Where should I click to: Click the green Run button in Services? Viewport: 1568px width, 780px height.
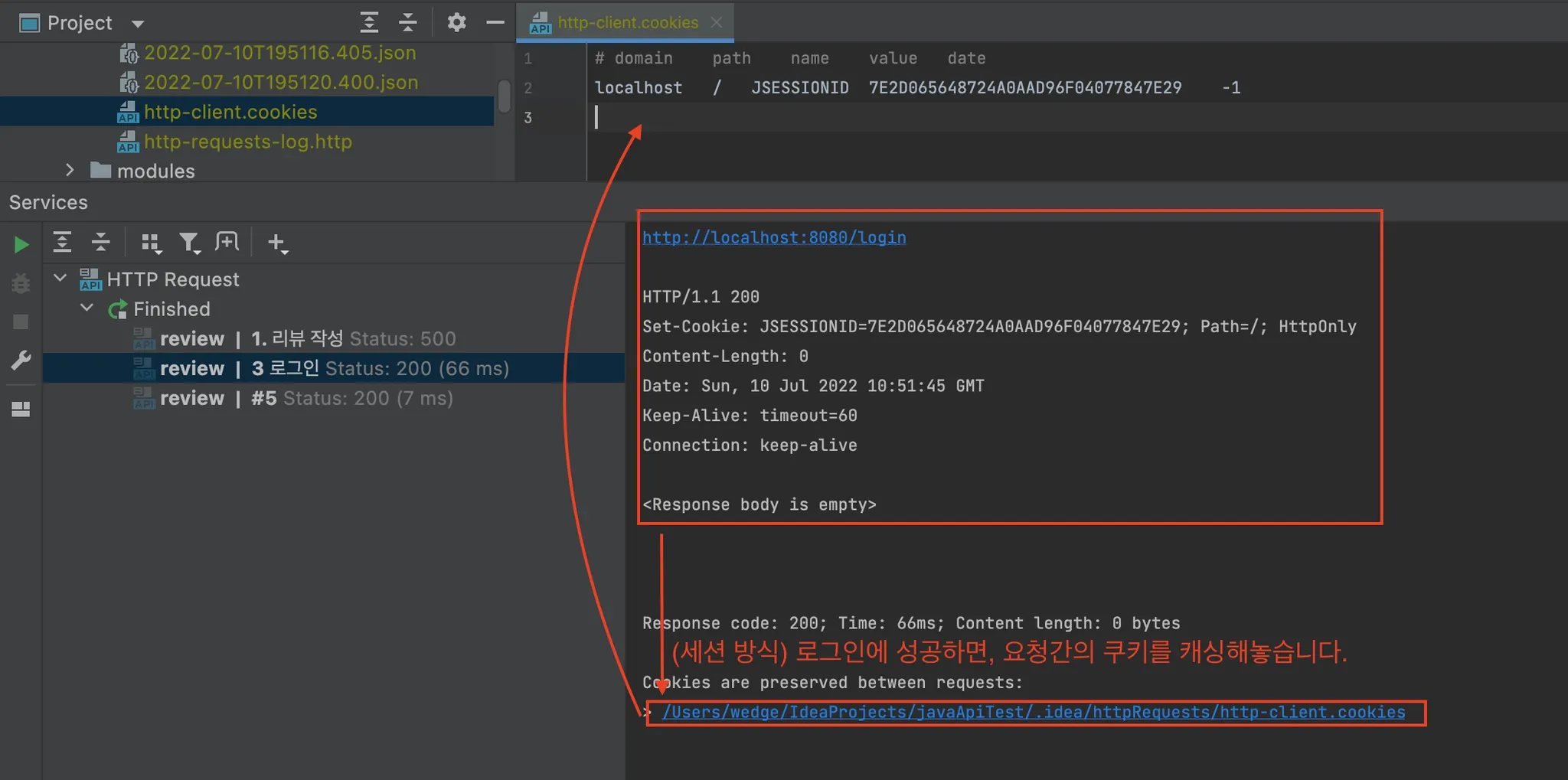click(x=21, y=245)
